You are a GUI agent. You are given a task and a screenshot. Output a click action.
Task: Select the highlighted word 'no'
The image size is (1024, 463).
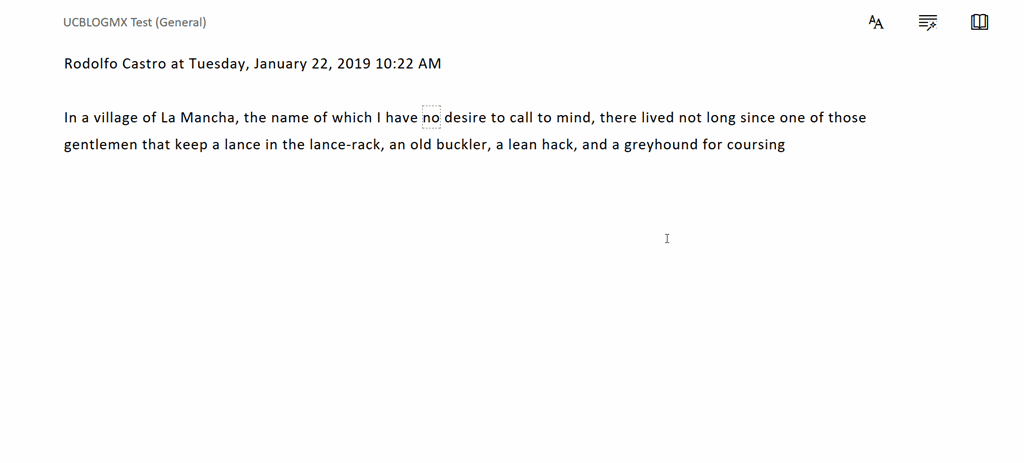tap(431, 118)
